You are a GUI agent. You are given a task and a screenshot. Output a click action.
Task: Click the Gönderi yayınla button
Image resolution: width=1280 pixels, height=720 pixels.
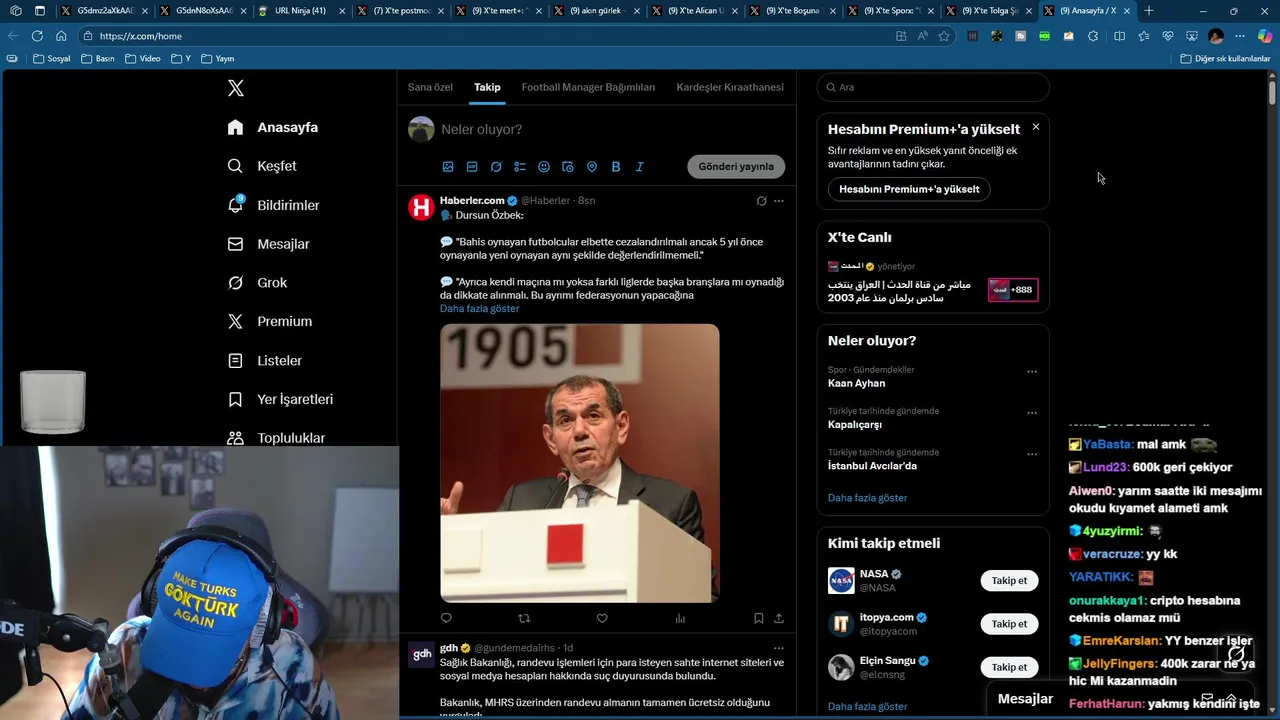coord(736,166)
